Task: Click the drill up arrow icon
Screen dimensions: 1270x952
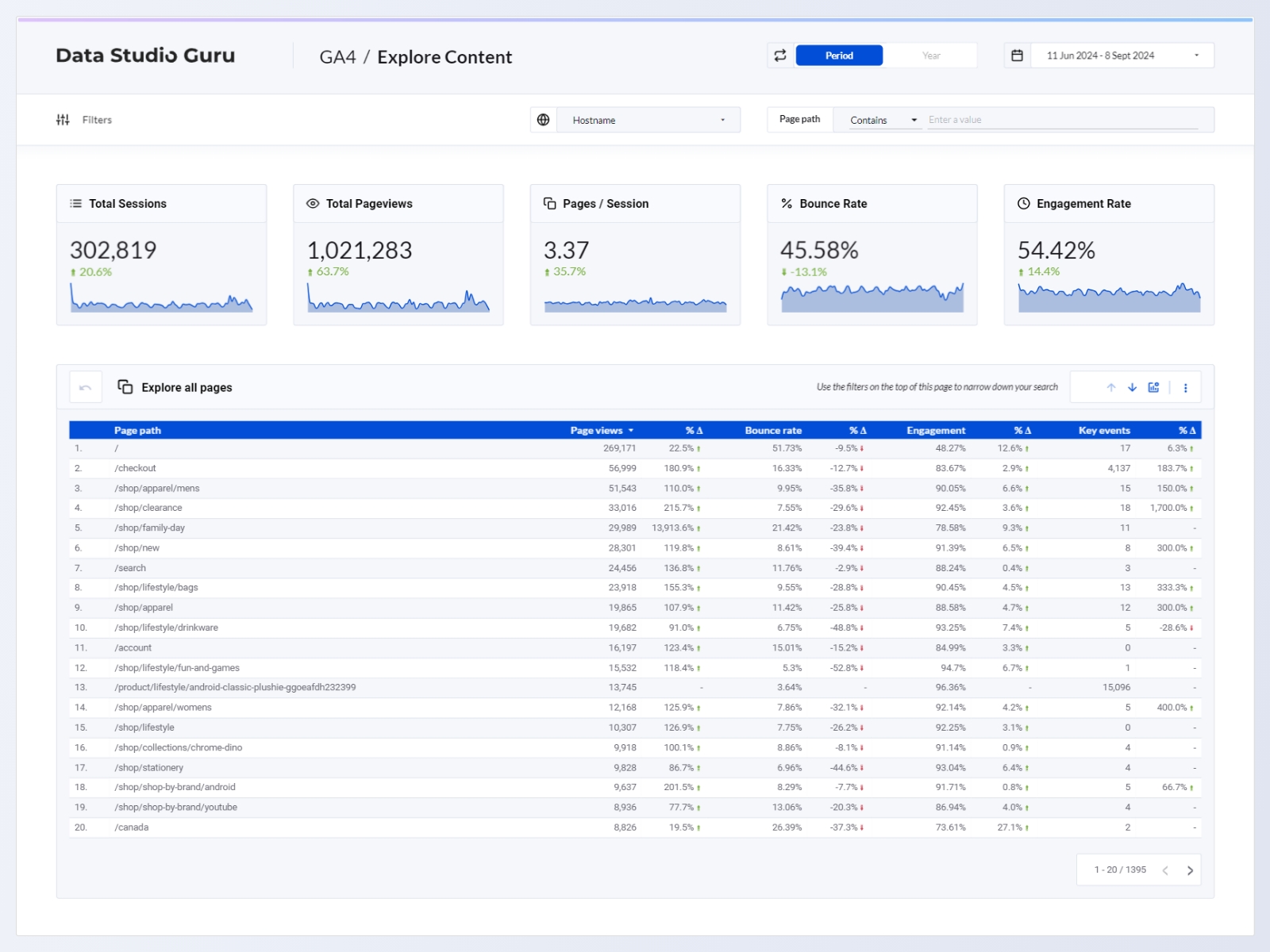Action: point(1111,387)
